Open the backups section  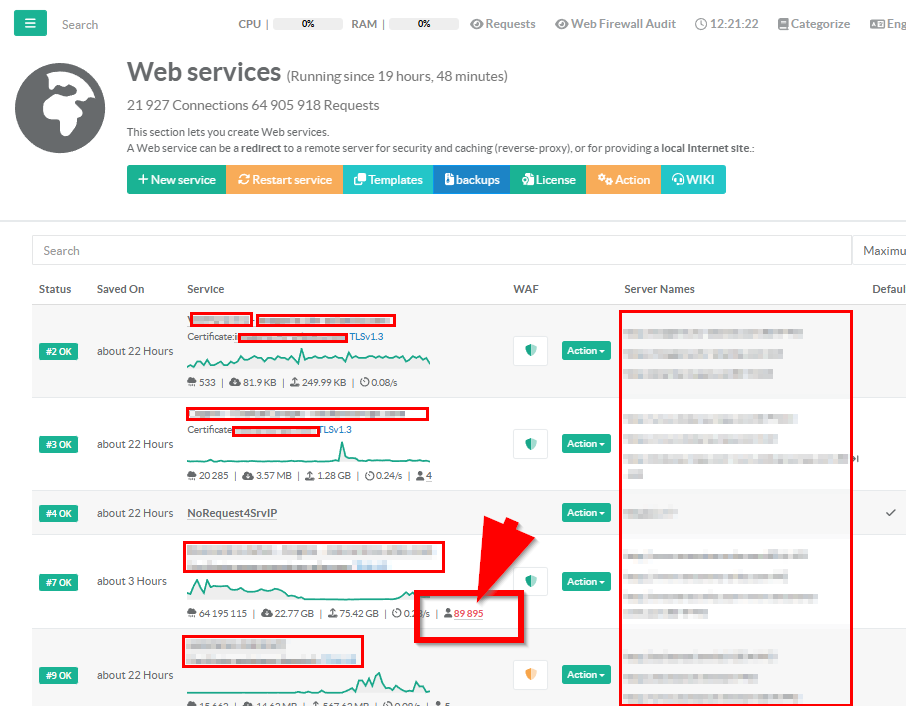471,180
